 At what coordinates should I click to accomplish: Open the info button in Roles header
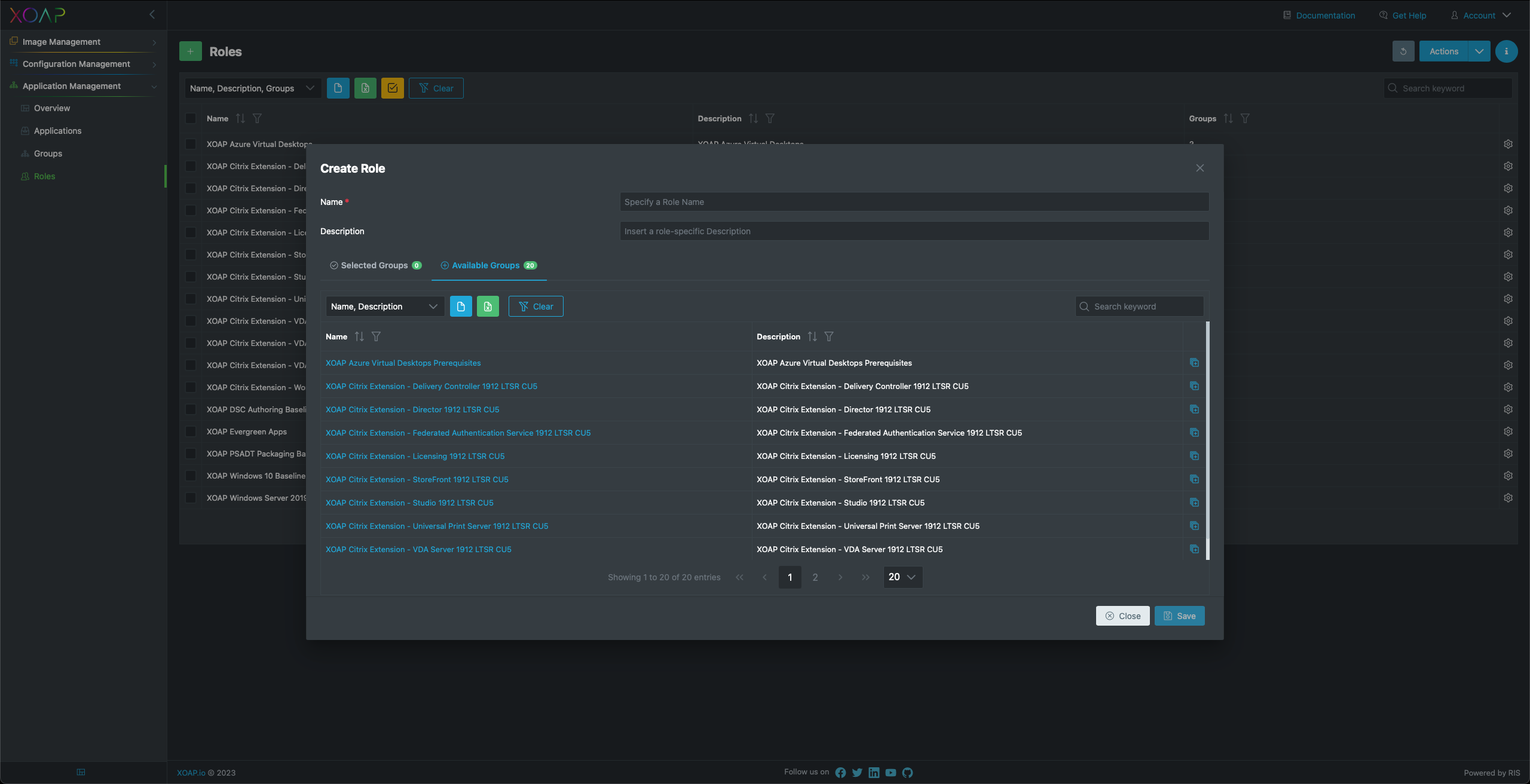(1507, 51)
